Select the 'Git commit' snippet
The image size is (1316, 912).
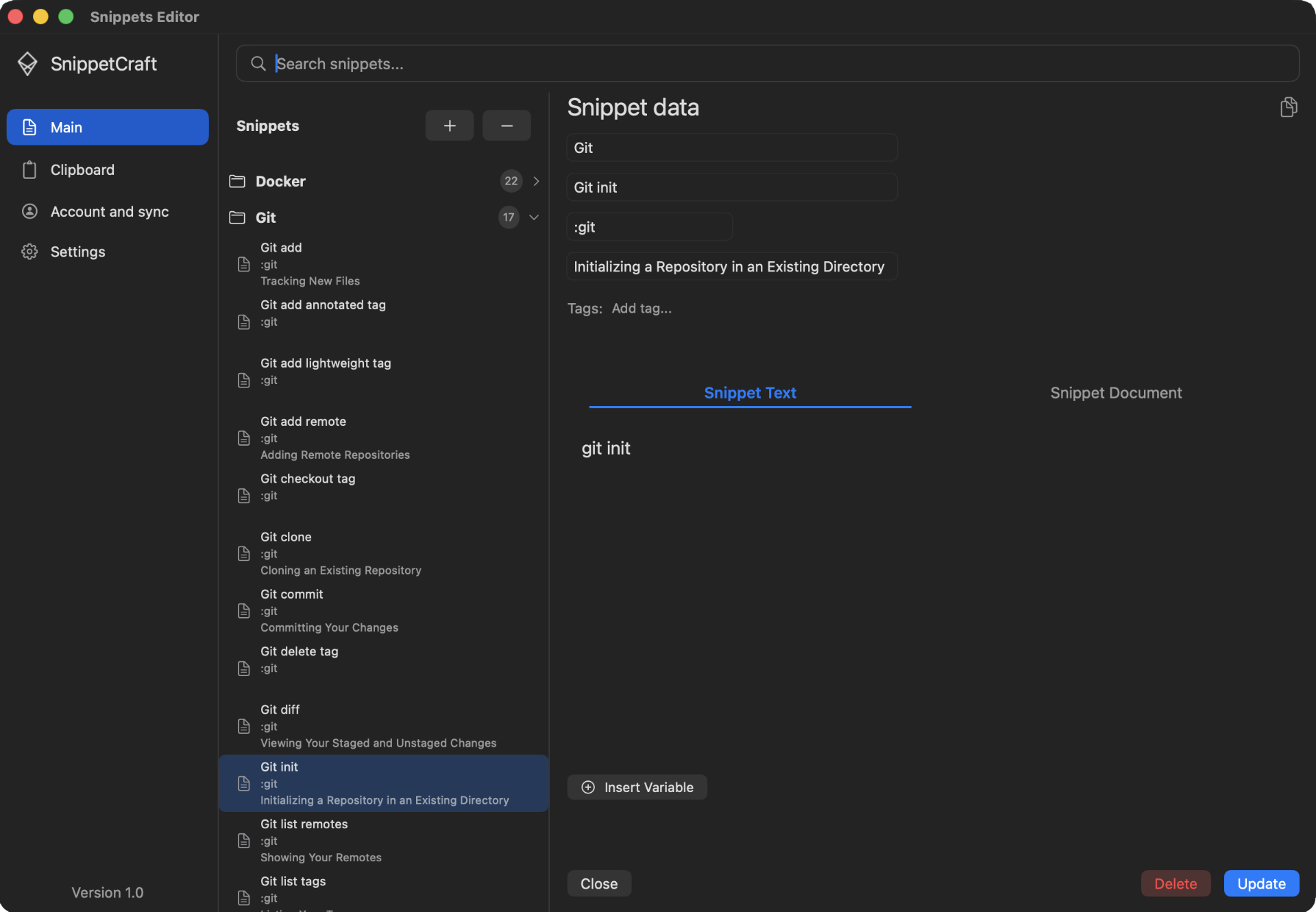coord(384,610)
